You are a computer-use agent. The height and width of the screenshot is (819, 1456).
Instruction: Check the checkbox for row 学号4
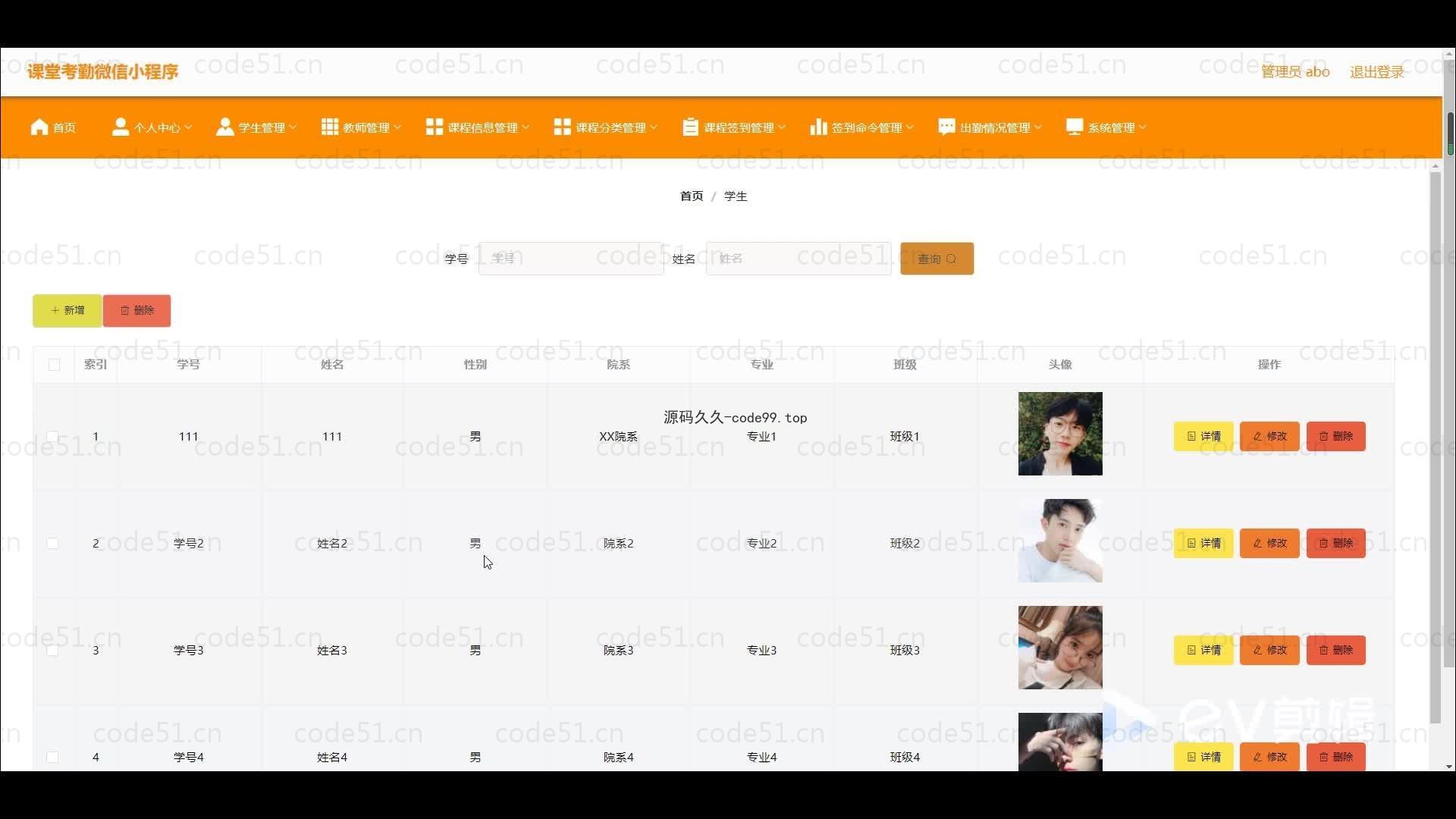52,758
